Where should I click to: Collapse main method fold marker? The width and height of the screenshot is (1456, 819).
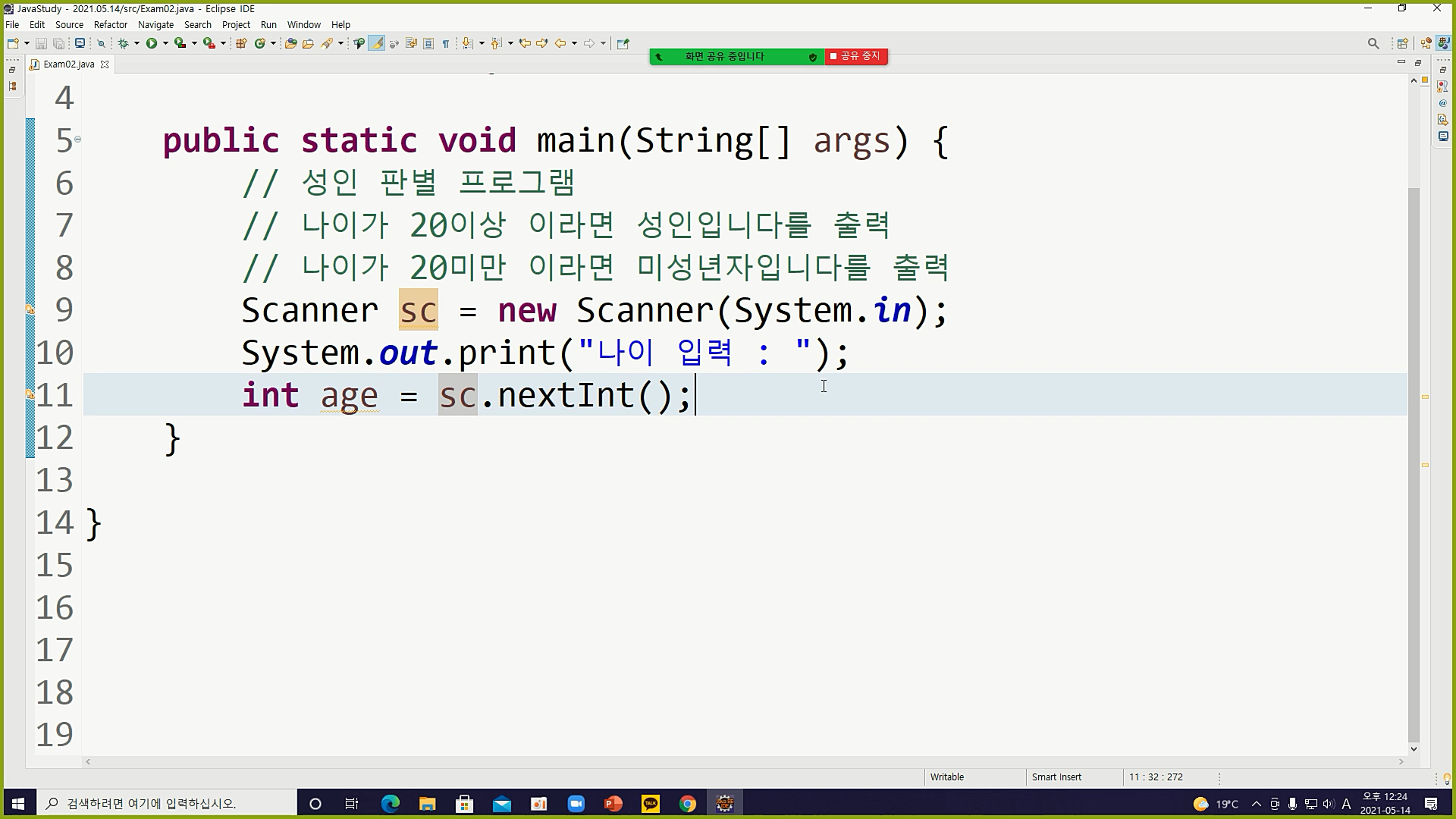(77, 140)
